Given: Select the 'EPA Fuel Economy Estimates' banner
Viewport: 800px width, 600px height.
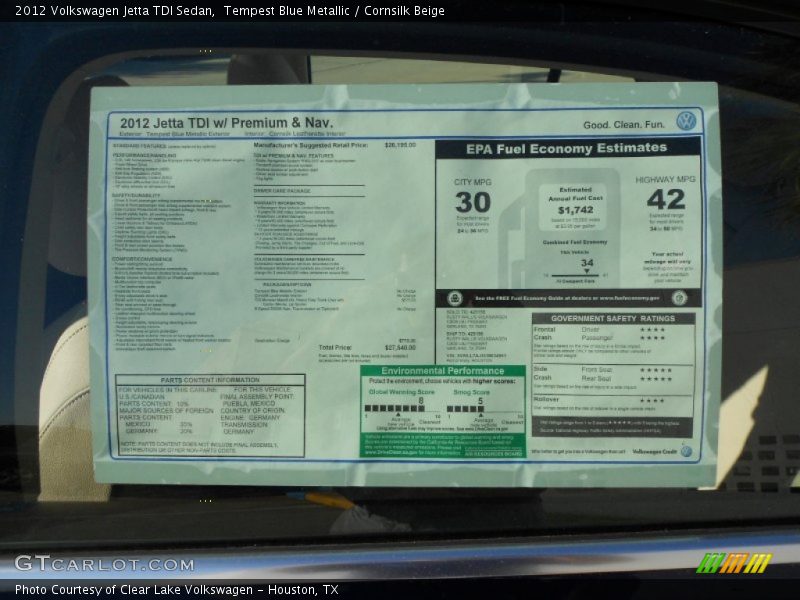Looking at the screenshot, I should tap(567, 148).
